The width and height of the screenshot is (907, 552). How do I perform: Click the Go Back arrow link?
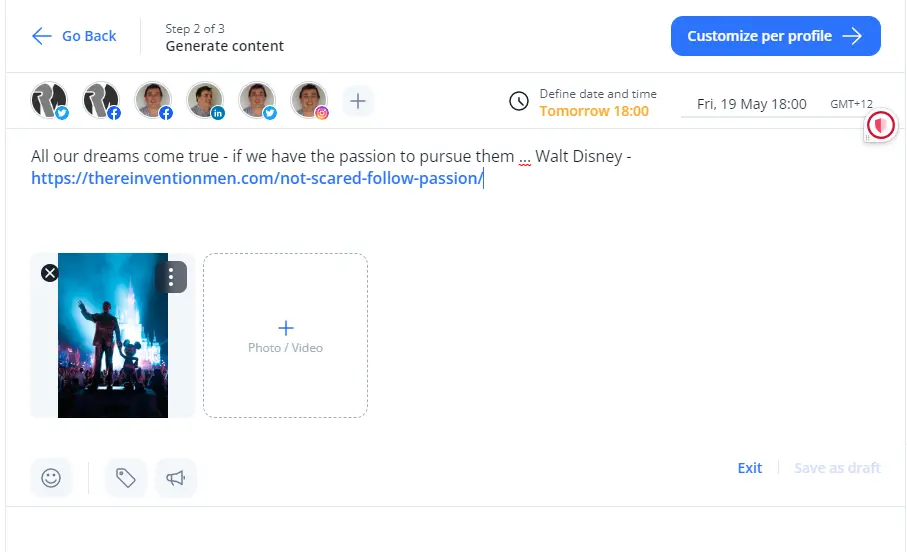[74, 36]
